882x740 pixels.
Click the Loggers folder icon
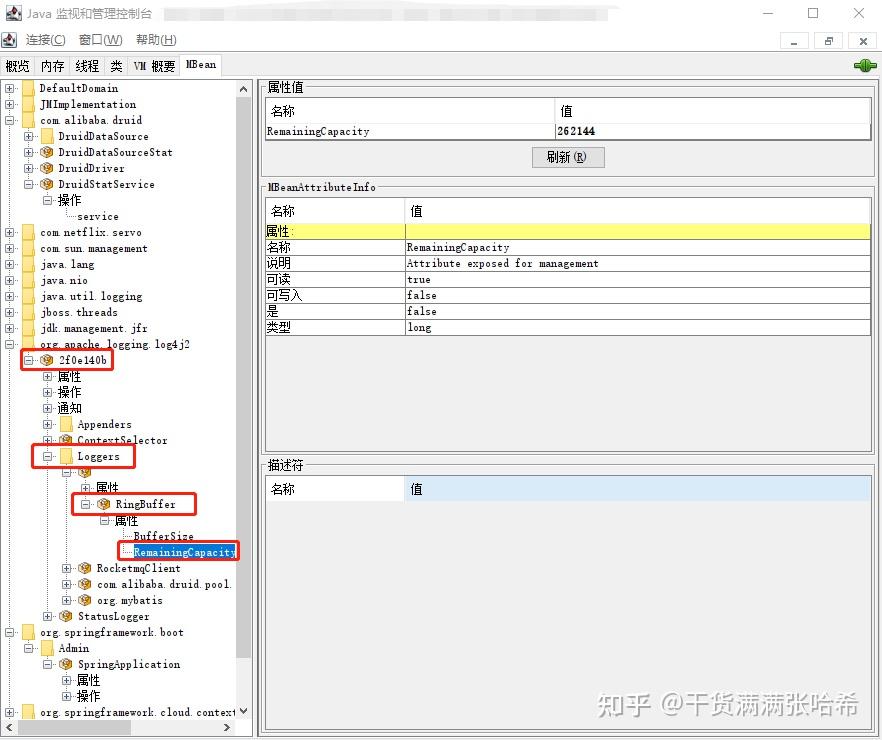[66, 456]
